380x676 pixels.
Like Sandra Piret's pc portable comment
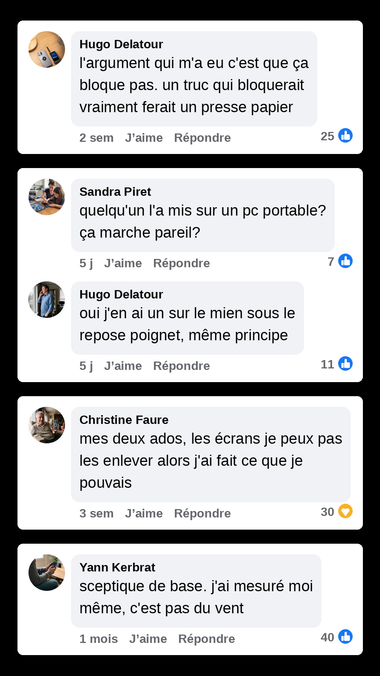point(123,263)
